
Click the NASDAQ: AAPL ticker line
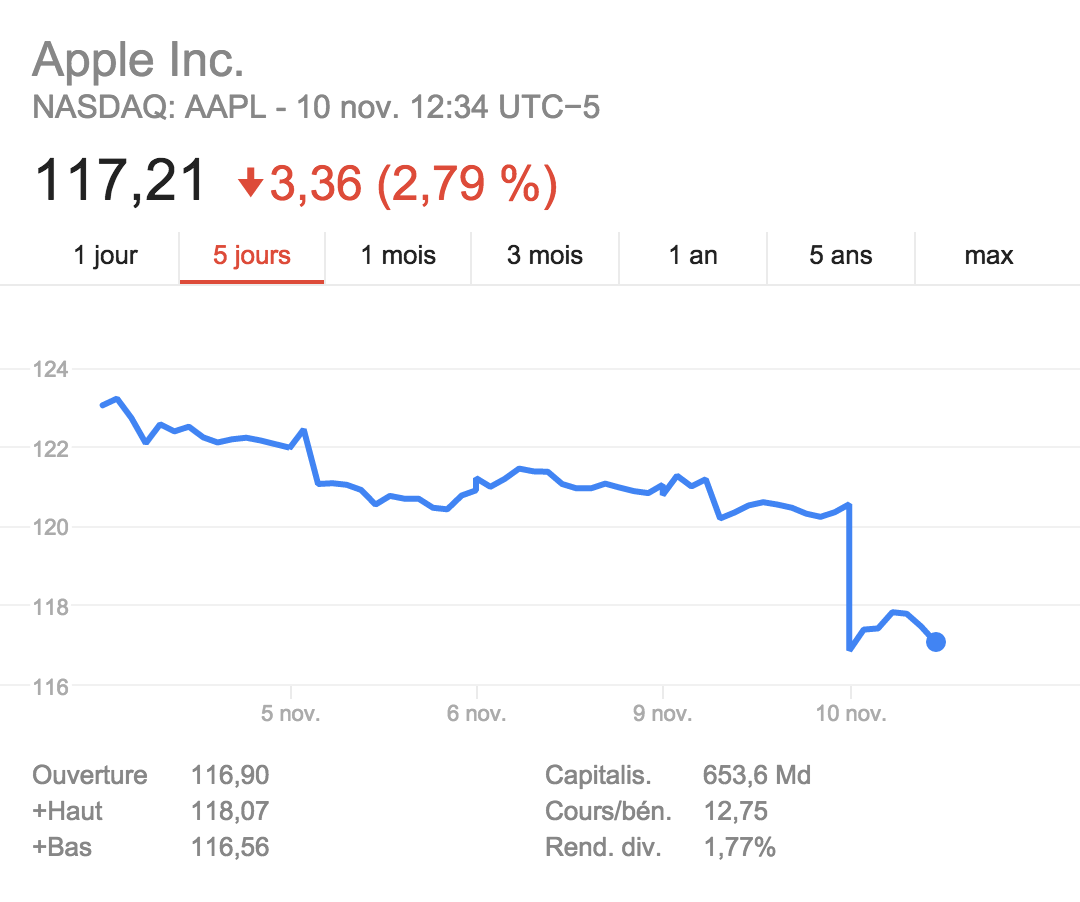[316, 108]
